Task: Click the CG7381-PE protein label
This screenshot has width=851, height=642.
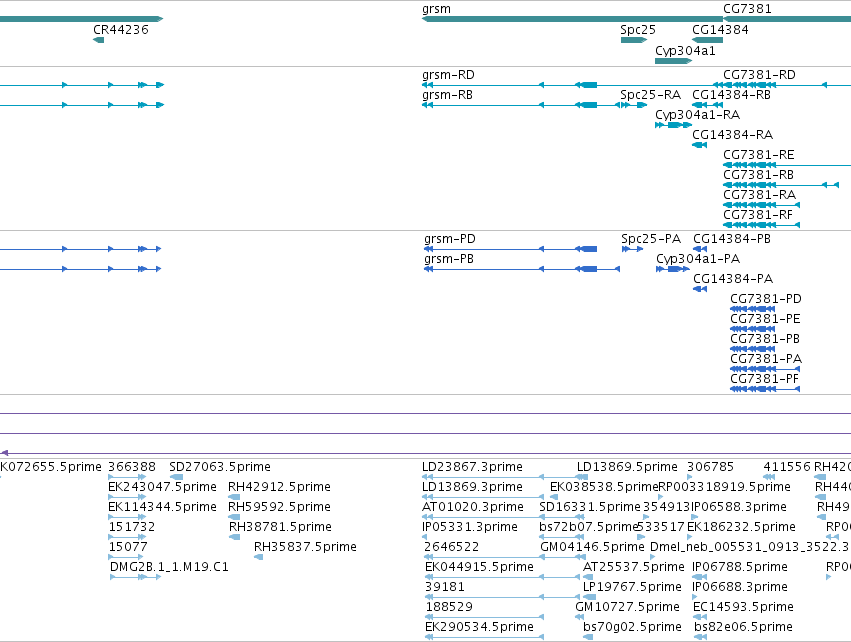Action: tap(765, 319)
